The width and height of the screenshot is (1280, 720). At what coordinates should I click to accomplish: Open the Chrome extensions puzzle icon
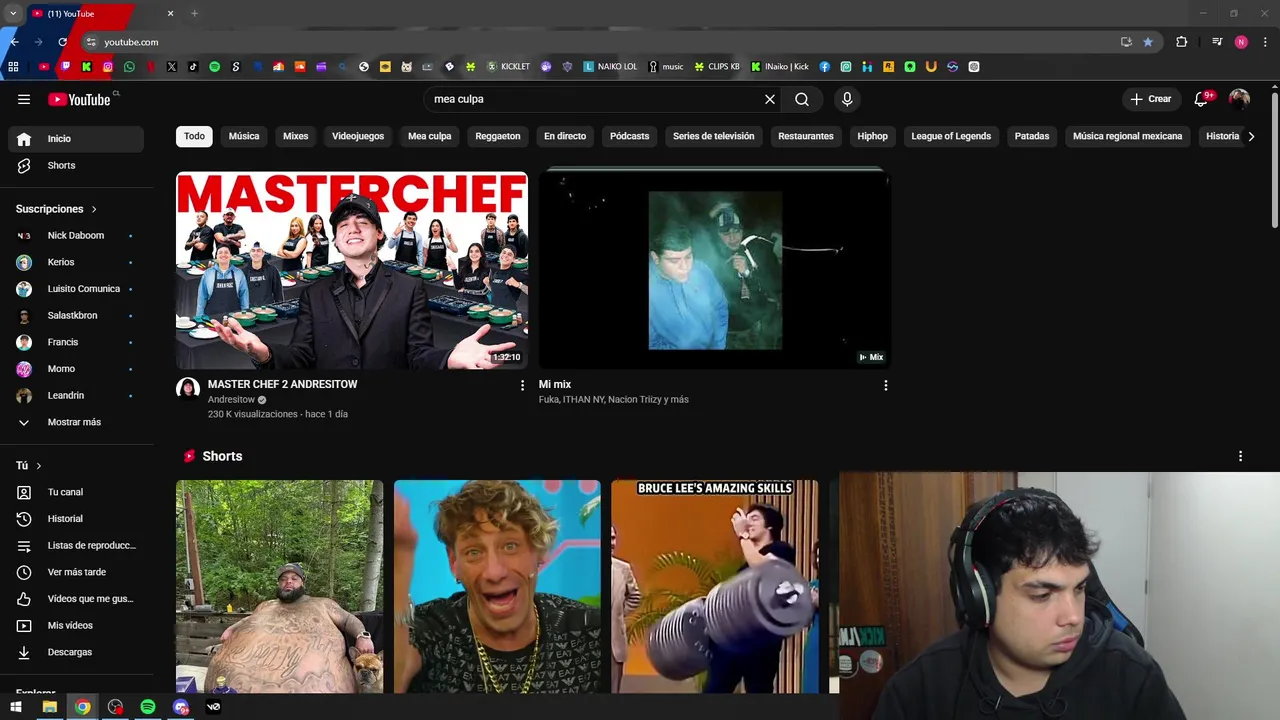pyautogui.click(x=1182, y=42)
